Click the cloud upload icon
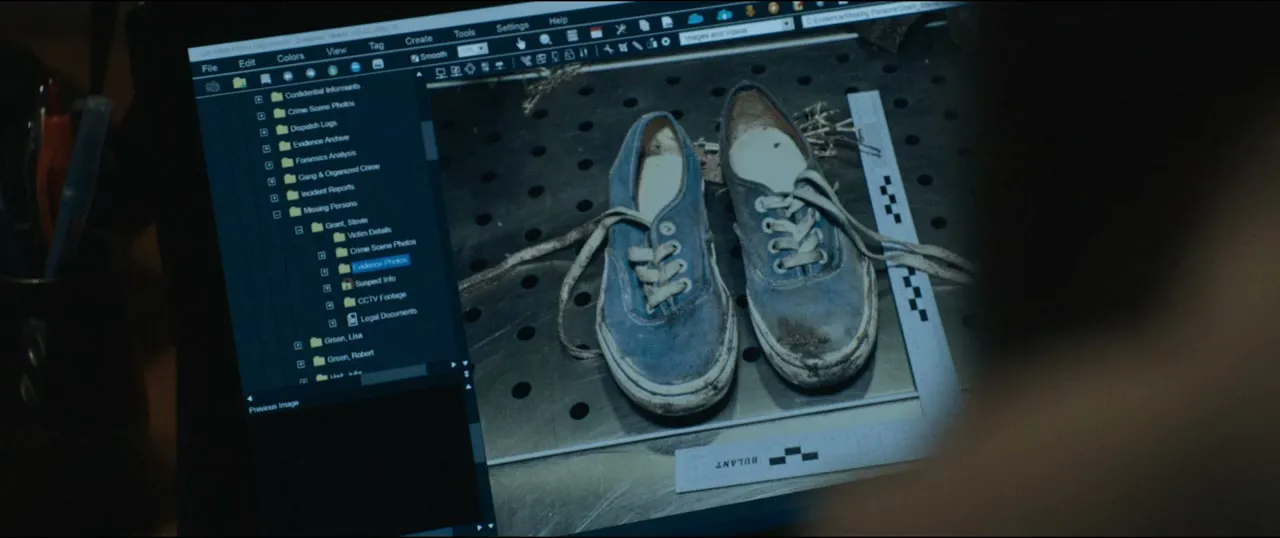 click(725, 15)
